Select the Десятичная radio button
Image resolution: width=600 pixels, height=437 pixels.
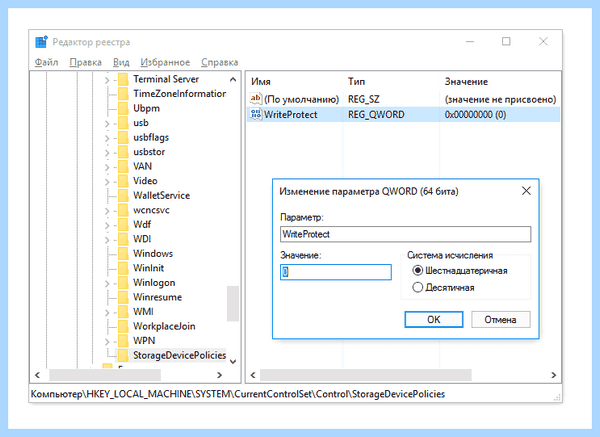point(417,287)
